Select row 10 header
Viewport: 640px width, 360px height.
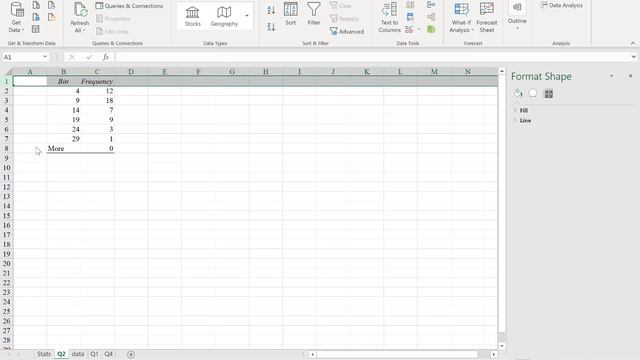[7, 168]
